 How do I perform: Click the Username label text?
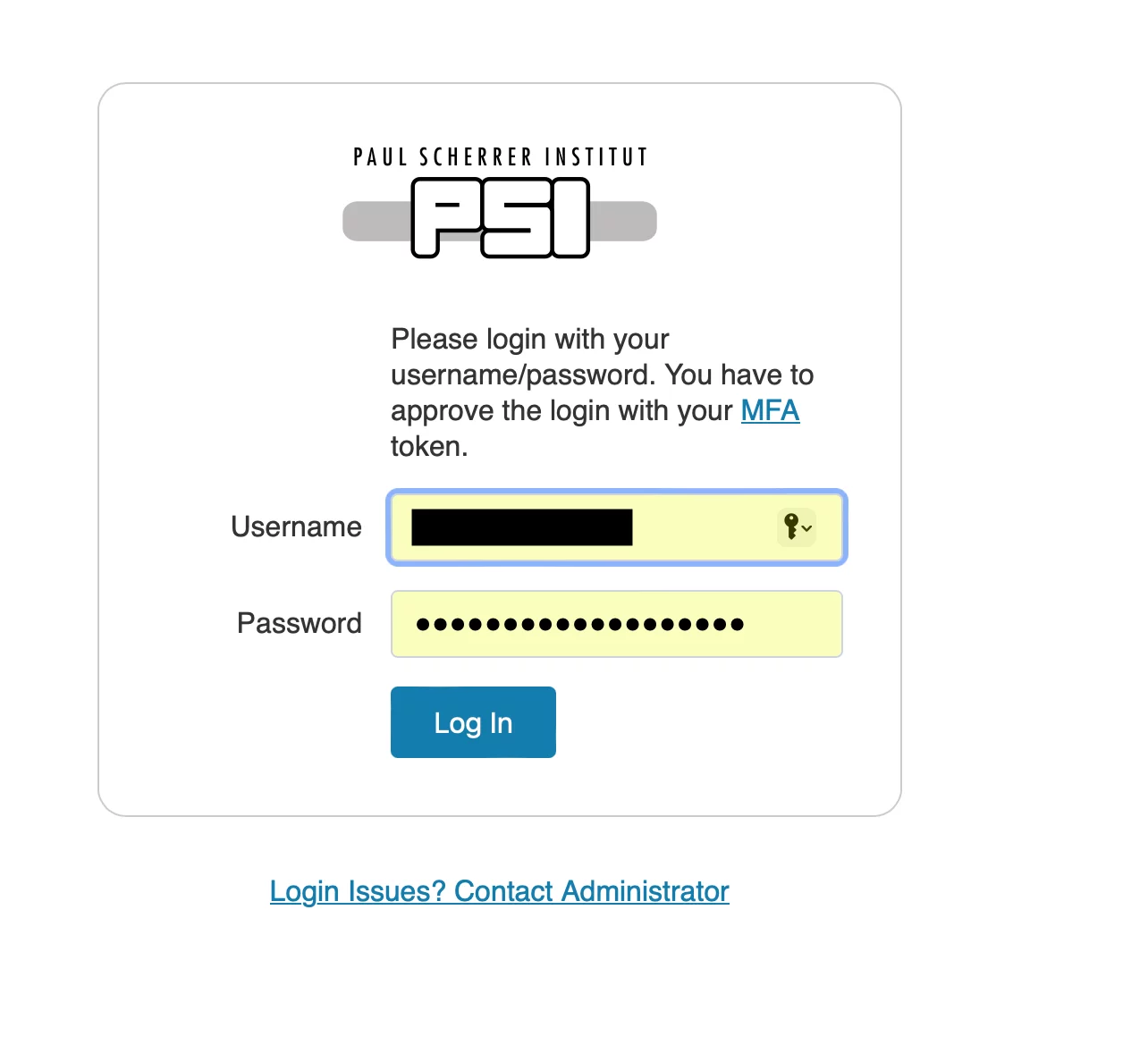tap(296, 527)
